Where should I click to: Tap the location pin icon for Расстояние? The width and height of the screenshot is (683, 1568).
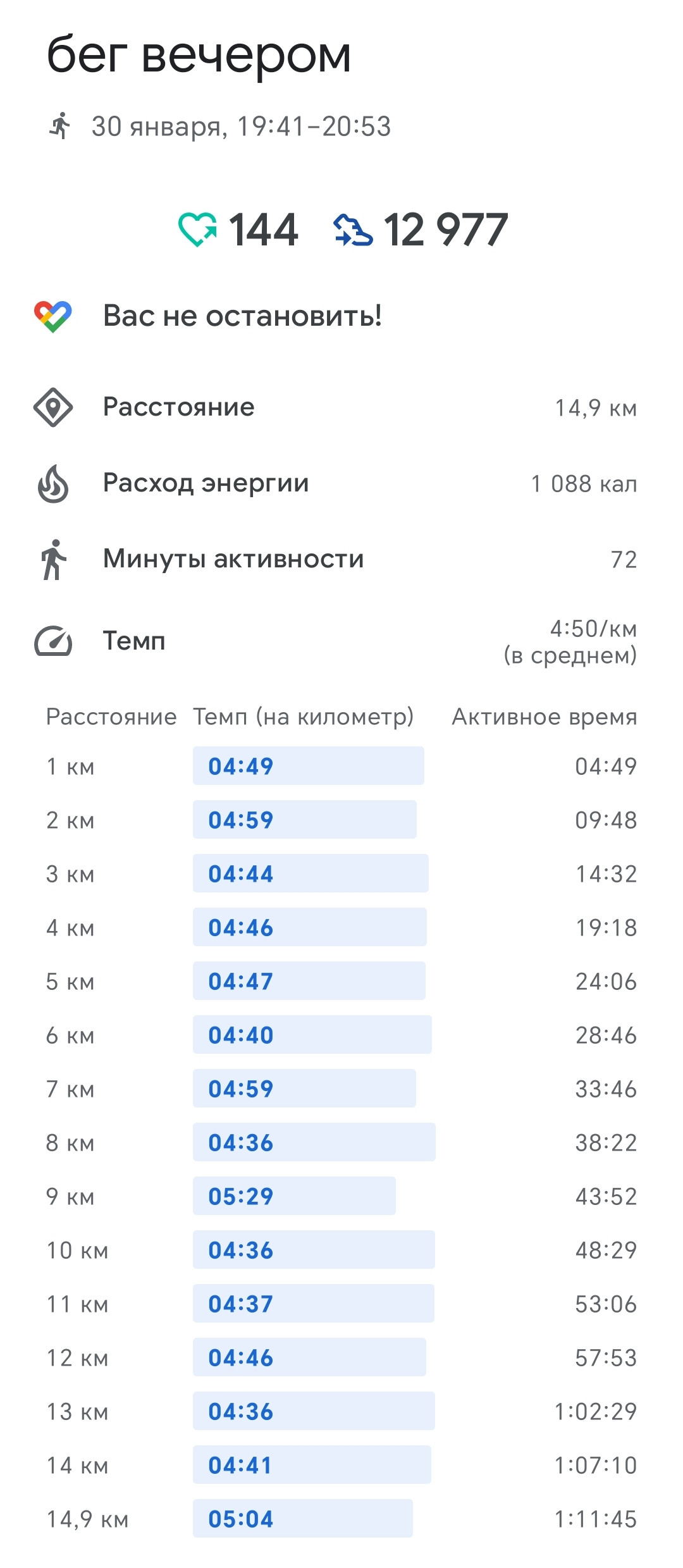(53, 407)
